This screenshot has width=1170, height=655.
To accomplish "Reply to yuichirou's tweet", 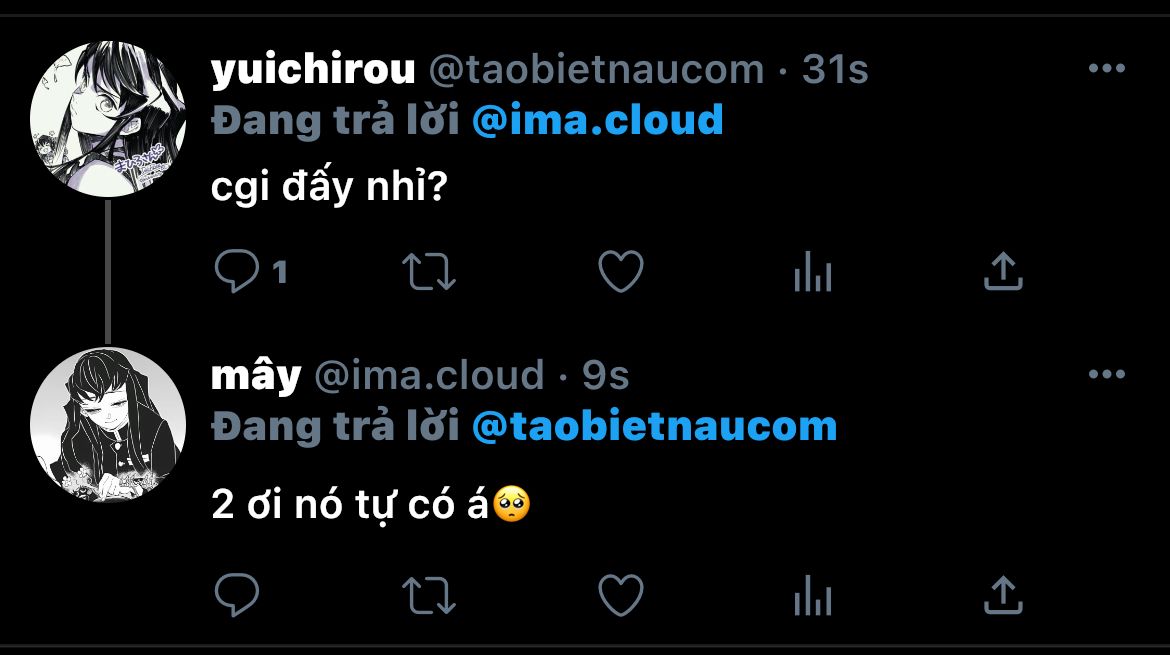I will [237, 272].
